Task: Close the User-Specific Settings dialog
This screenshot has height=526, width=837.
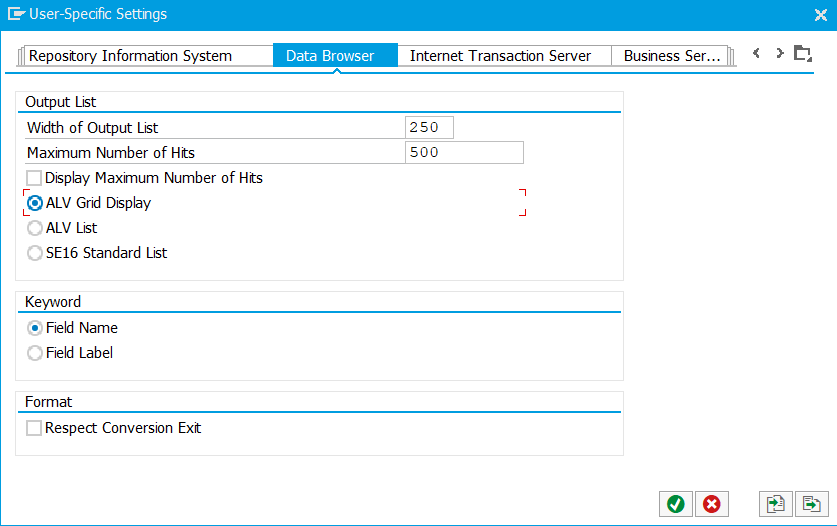Action: click(820, 15)
